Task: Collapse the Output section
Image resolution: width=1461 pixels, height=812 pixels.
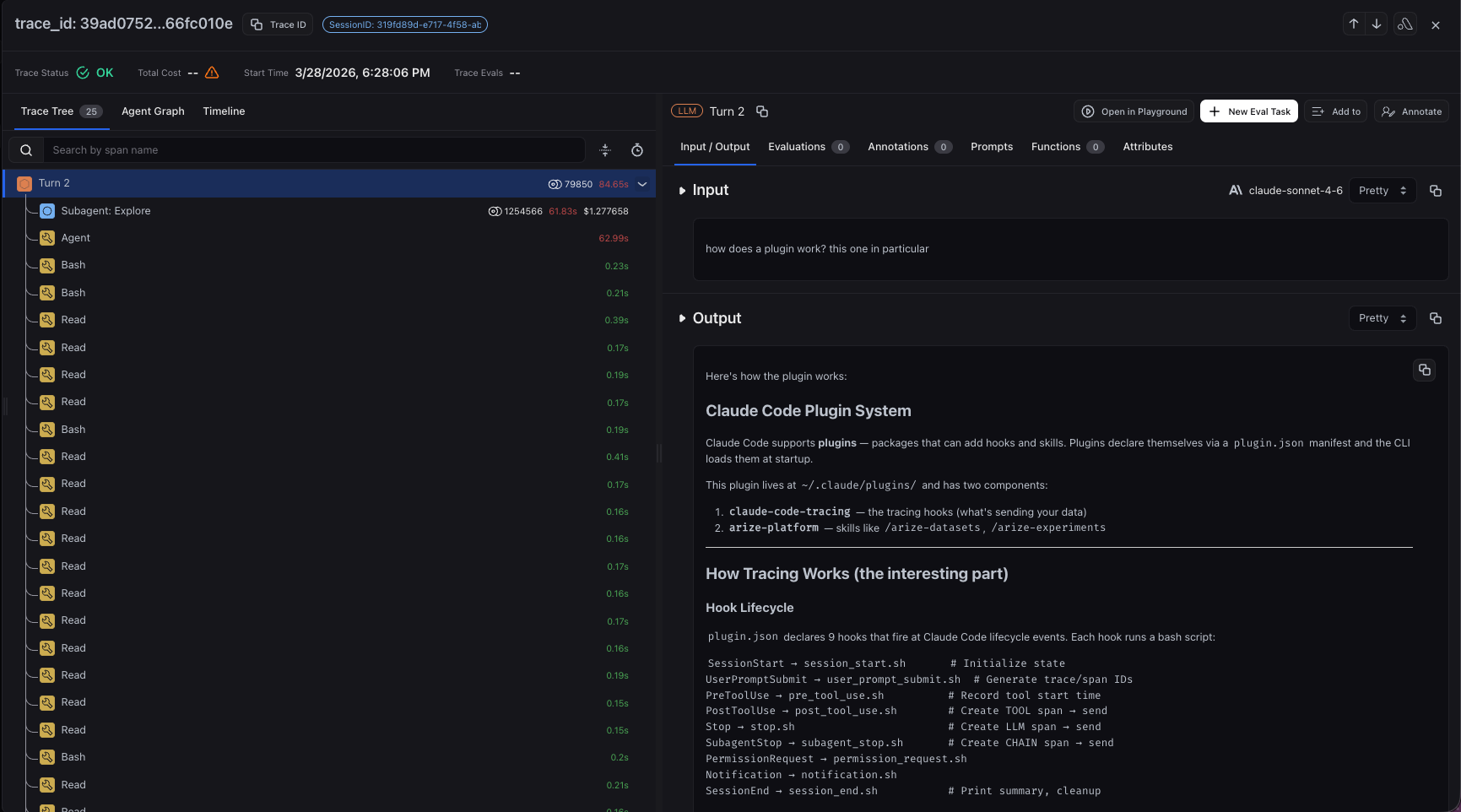Action: 682,318
